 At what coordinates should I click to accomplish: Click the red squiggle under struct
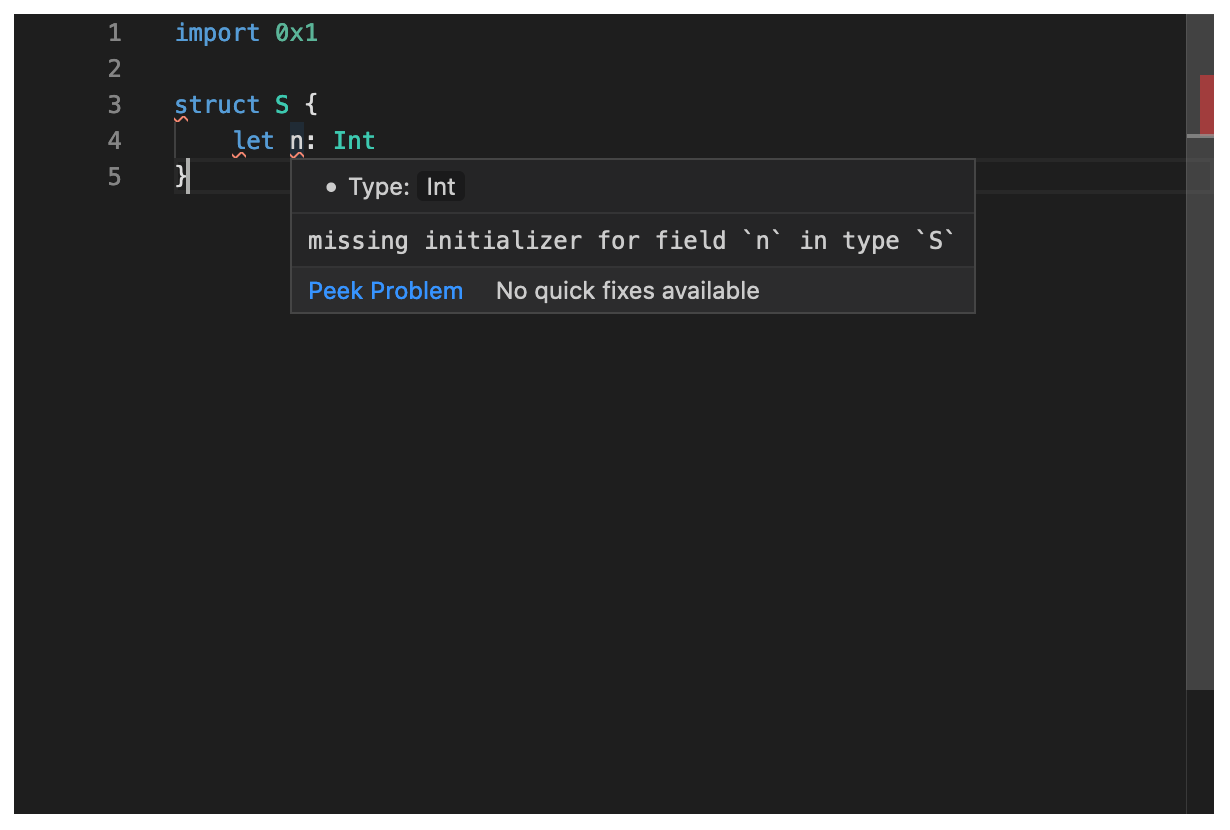click(182, 117)
